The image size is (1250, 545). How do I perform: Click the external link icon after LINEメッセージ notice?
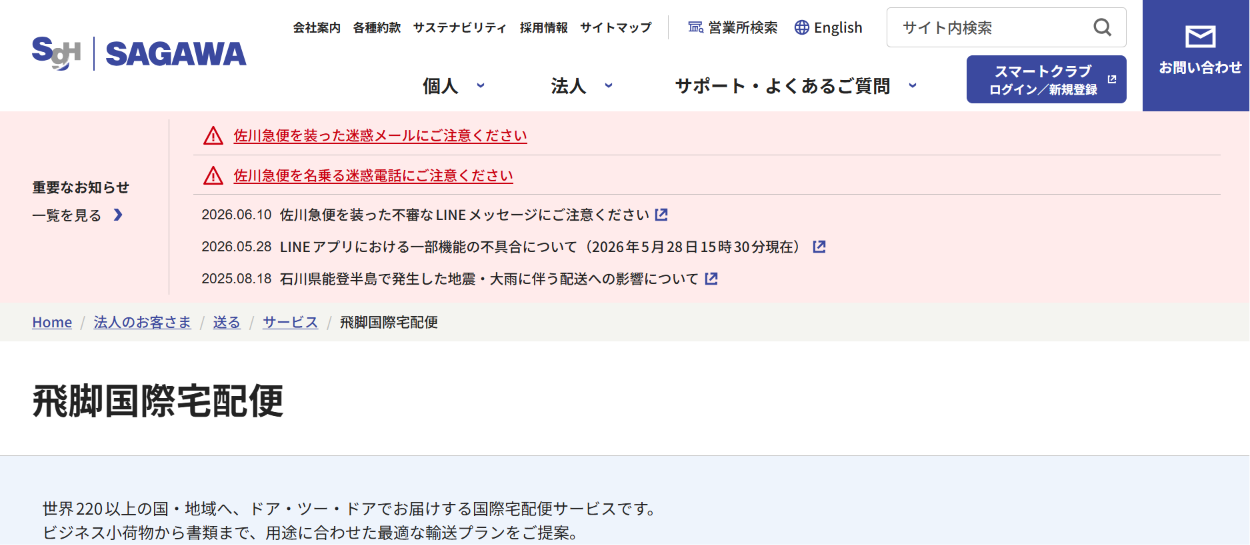661,214
